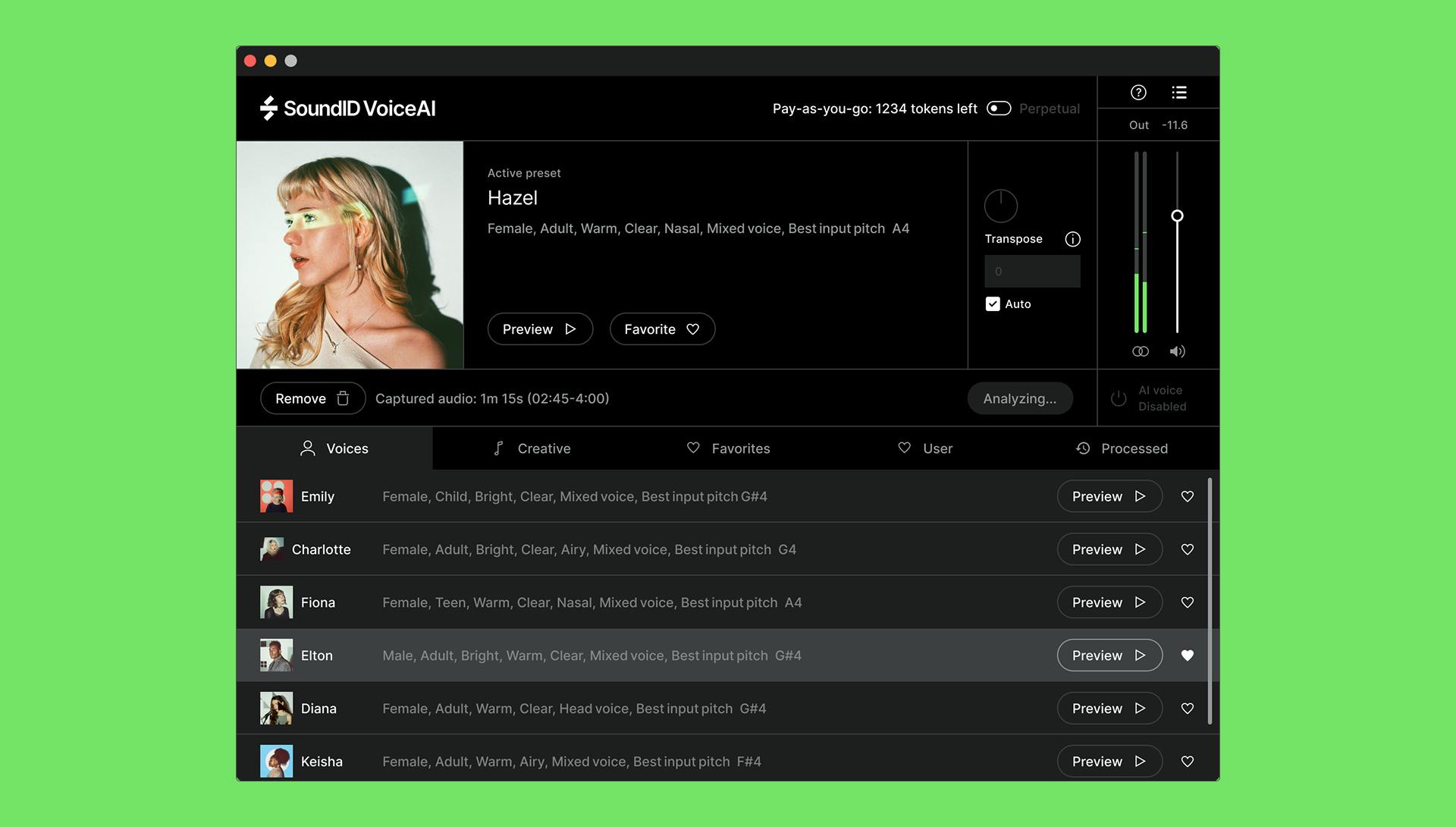Click the output volume slider handle
The width and height of the screenshot is (1456, 827).
pyautogui.click(x=1178, y=215)
